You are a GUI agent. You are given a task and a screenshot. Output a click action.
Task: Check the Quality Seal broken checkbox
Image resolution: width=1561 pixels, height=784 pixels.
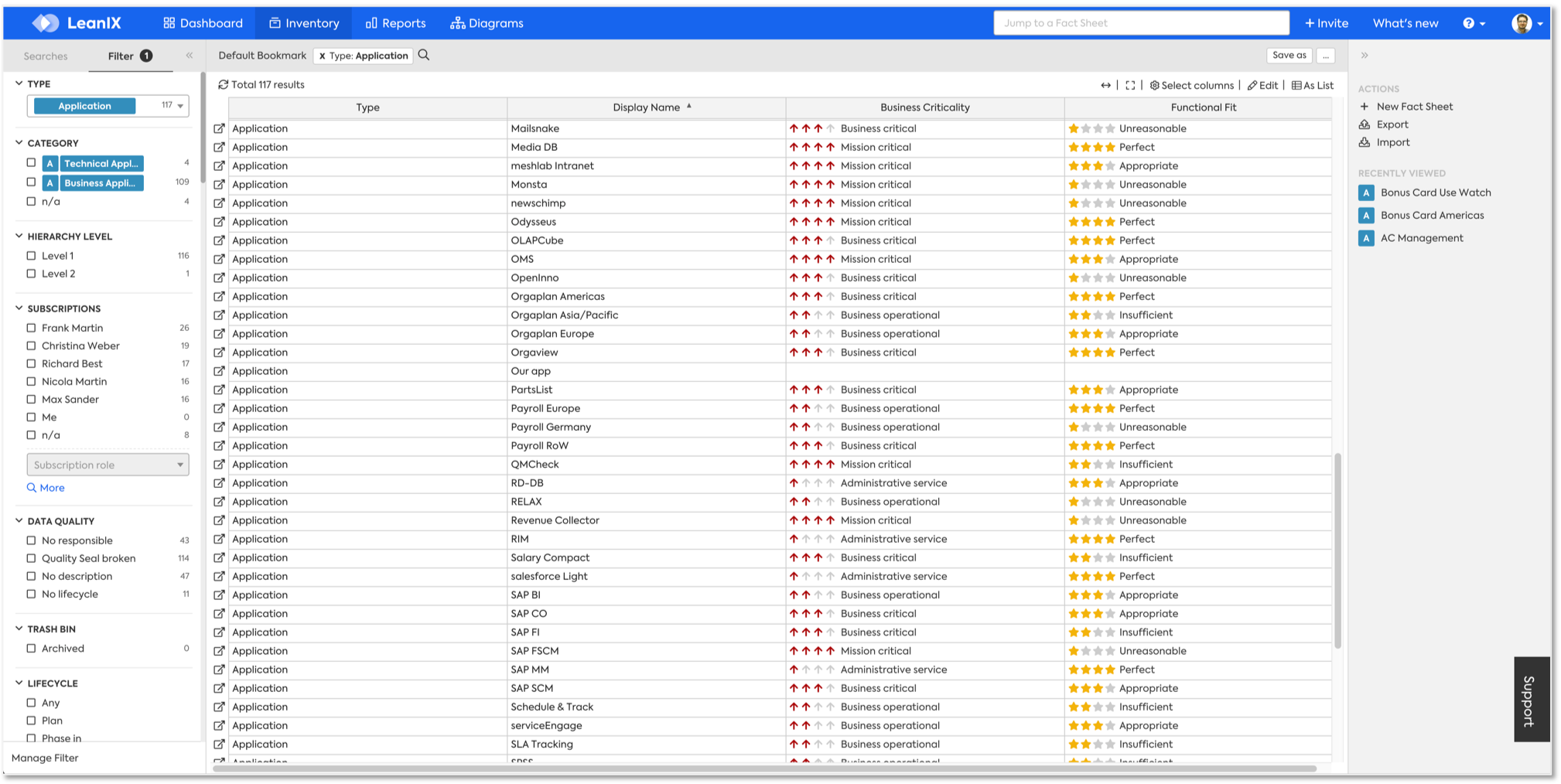tap(31, 558)
